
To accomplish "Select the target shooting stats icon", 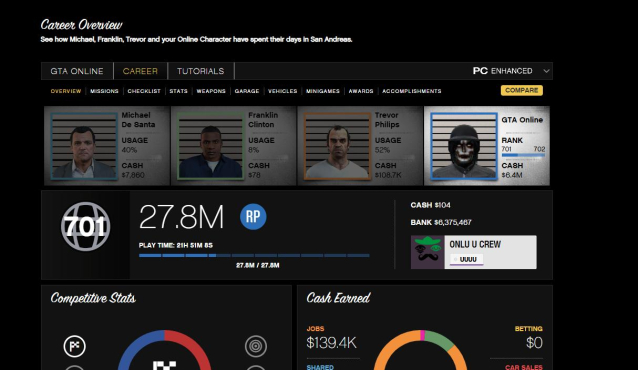I will (256, 346).
